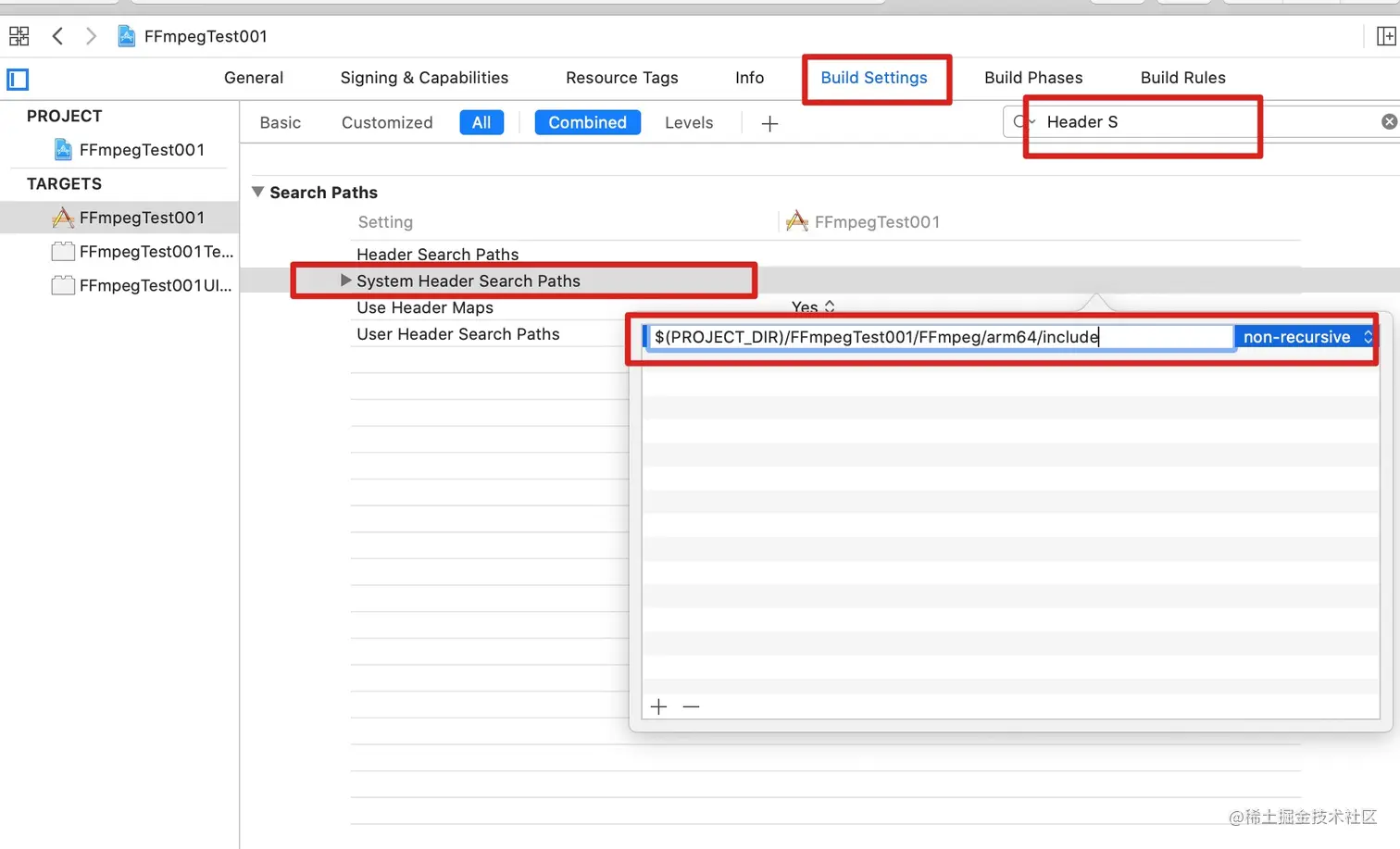This screenshot has width=1400, height=849.
Task: Click the Header S search field
Action: click(1200, 121)
